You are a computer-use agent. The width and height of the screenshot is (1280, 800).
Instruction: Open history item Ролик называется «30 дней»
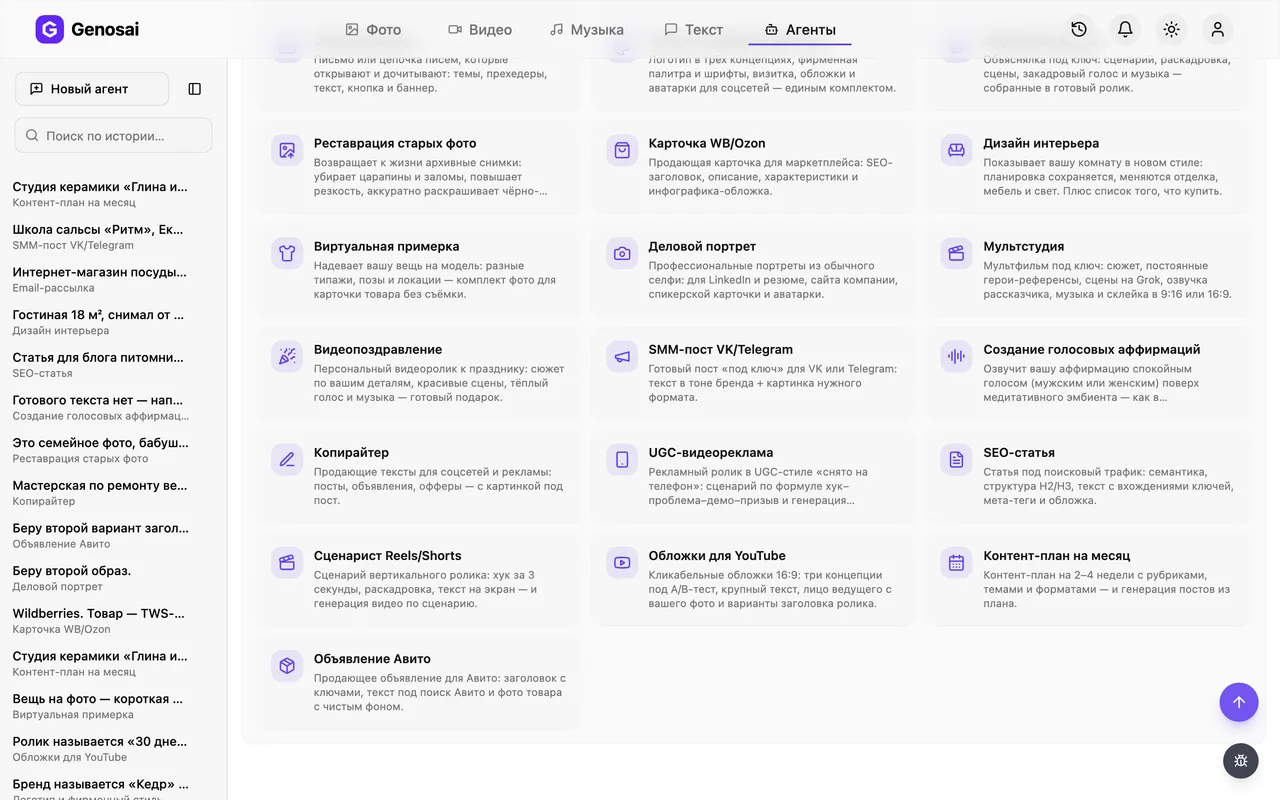[x=100, y=749]
